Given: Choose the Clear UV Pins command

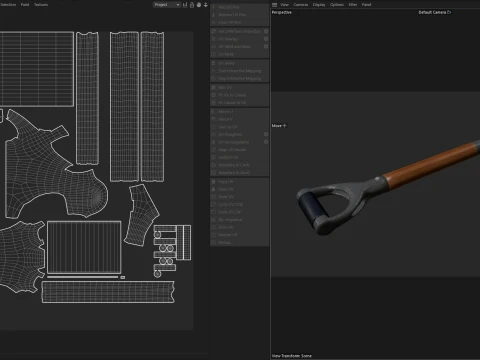Looking at the screenshot, I should point(240,22).
